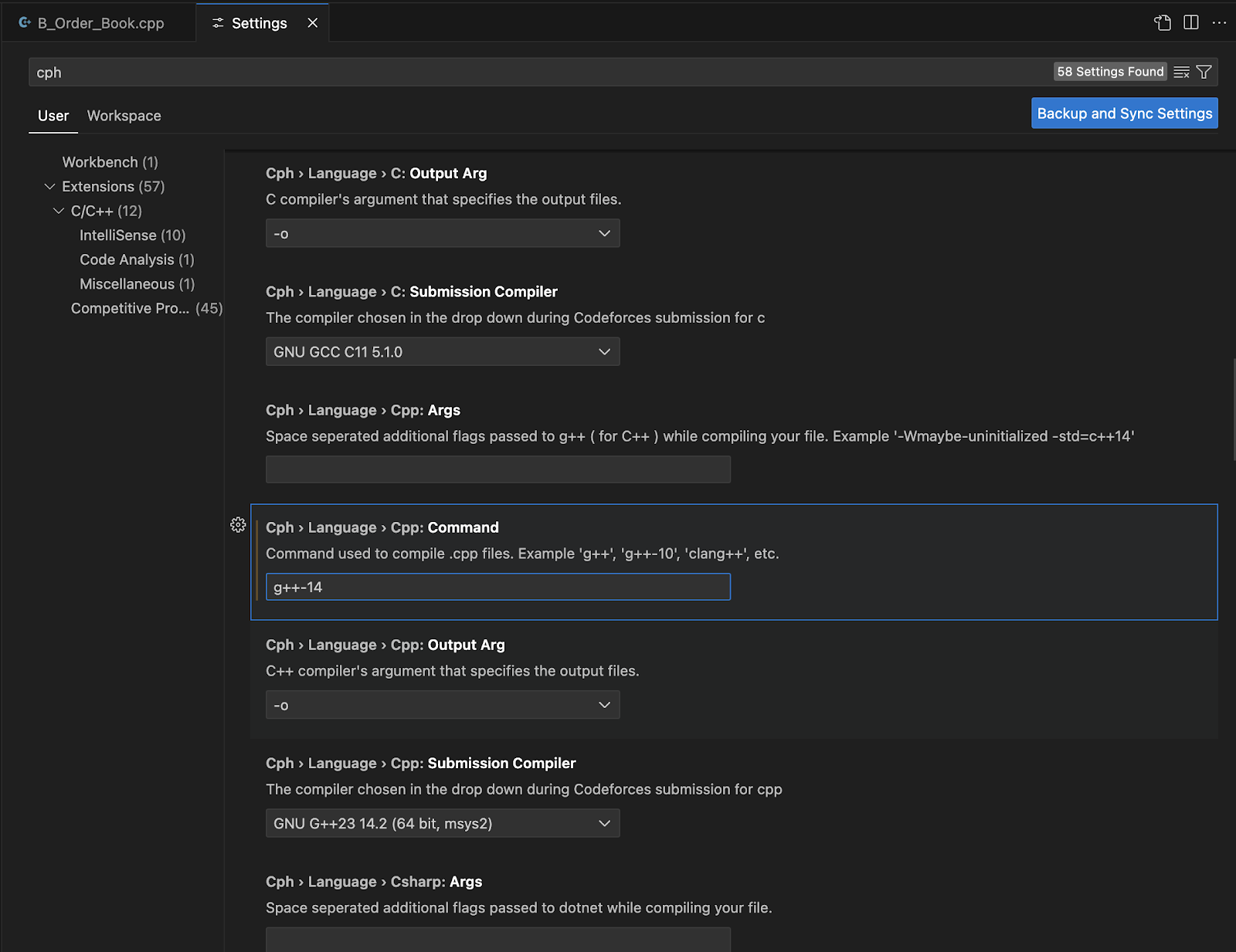Click the Csharp Args text field
Image resolution: width=1236 pixels, height=952 pixels.
[x=498, y=940]
